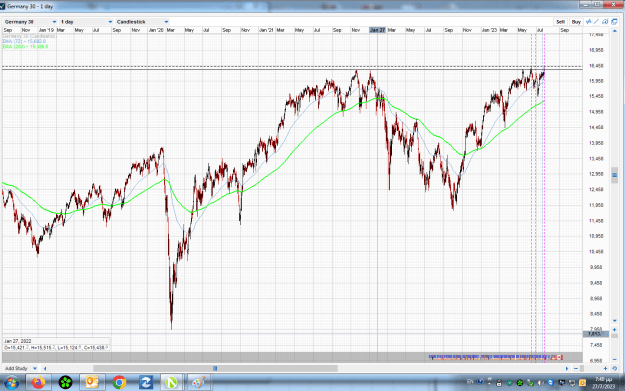The image size is (625, 391).
Task: Zoom in time axis with plus
Action: click(605, 368)
